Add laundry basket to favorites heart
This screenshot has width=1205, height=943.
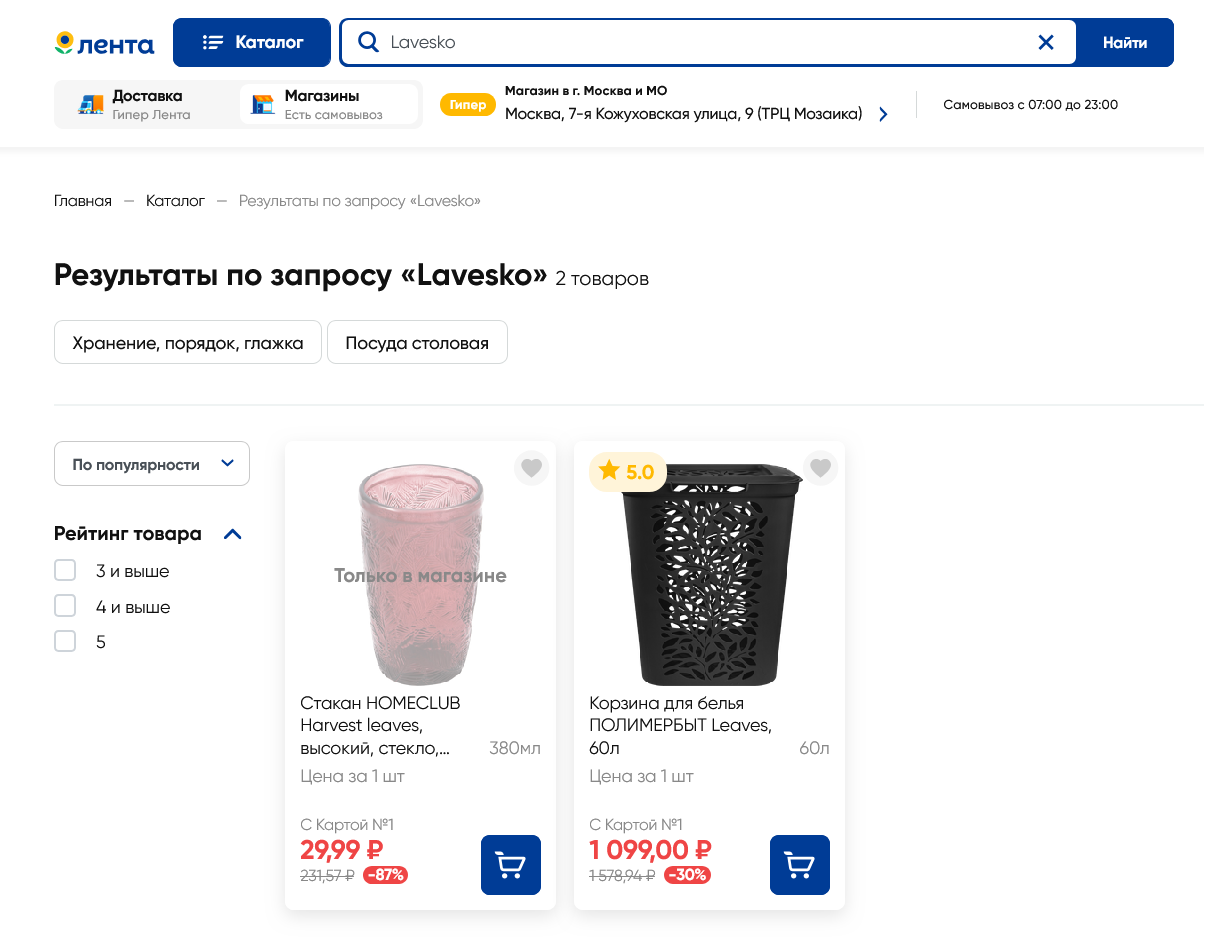[x=820, y=467]
